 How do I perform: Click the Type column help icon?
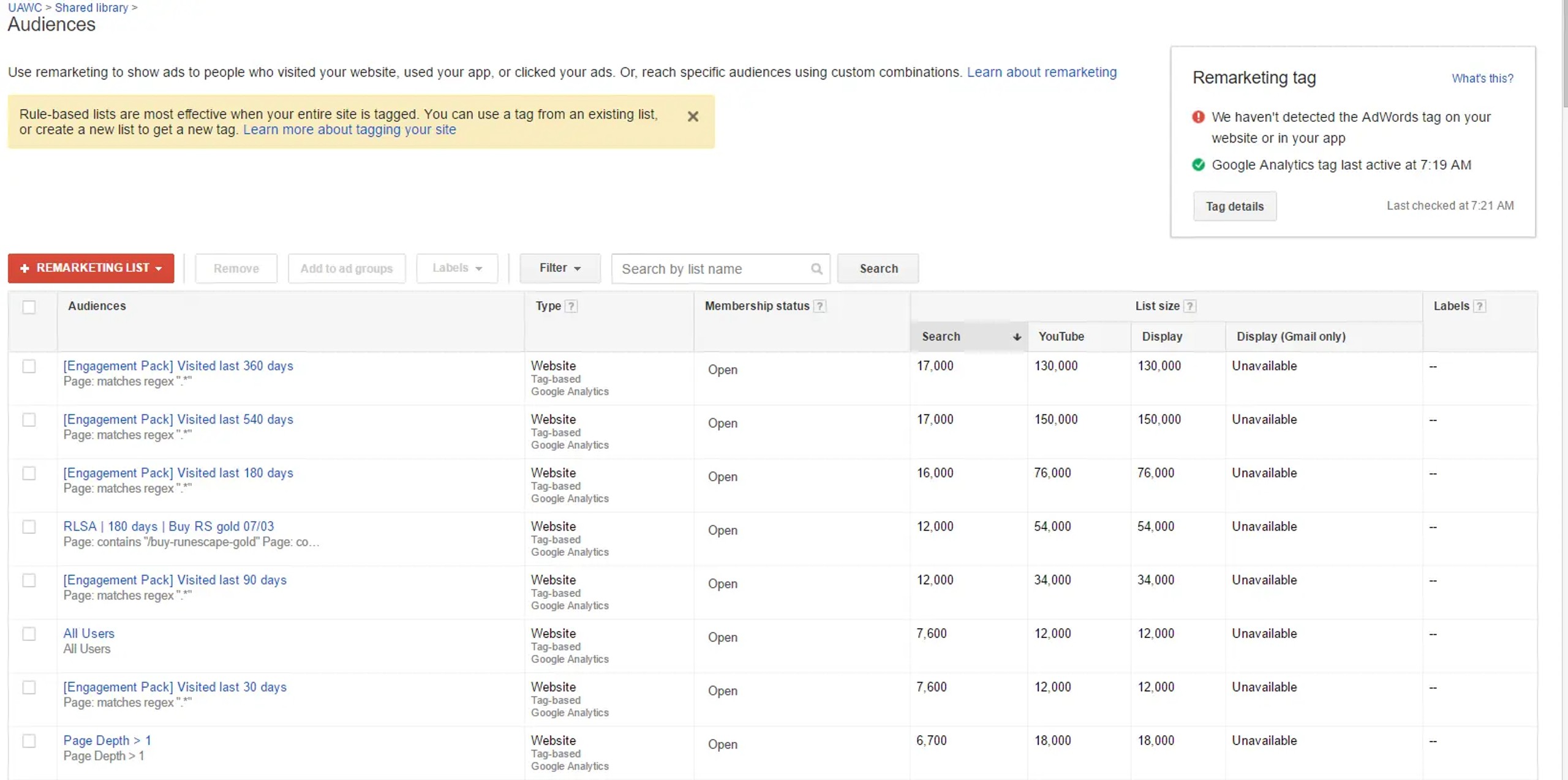click(571, 306)
